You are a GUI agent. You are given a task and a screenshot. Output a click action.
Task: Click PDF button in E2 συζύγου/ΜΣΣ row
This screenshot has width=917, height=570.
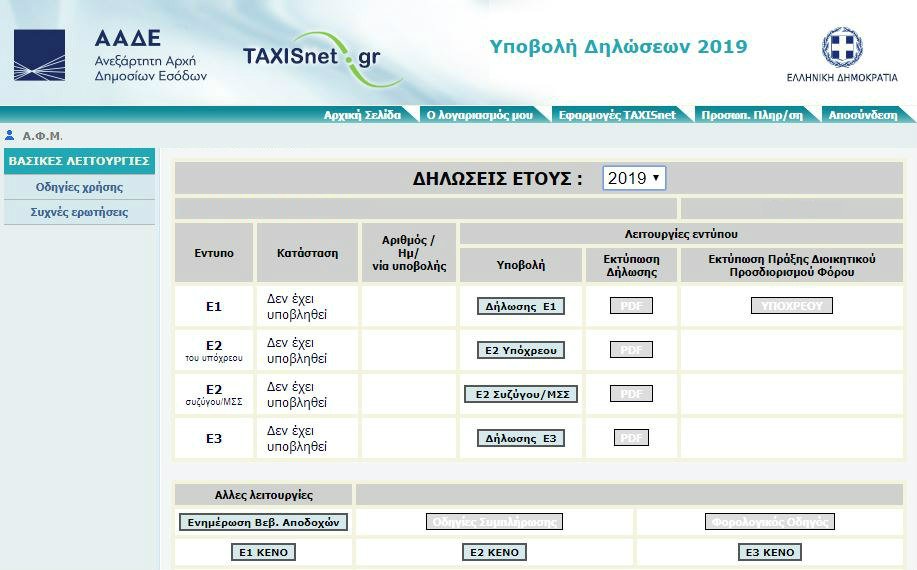631,393
